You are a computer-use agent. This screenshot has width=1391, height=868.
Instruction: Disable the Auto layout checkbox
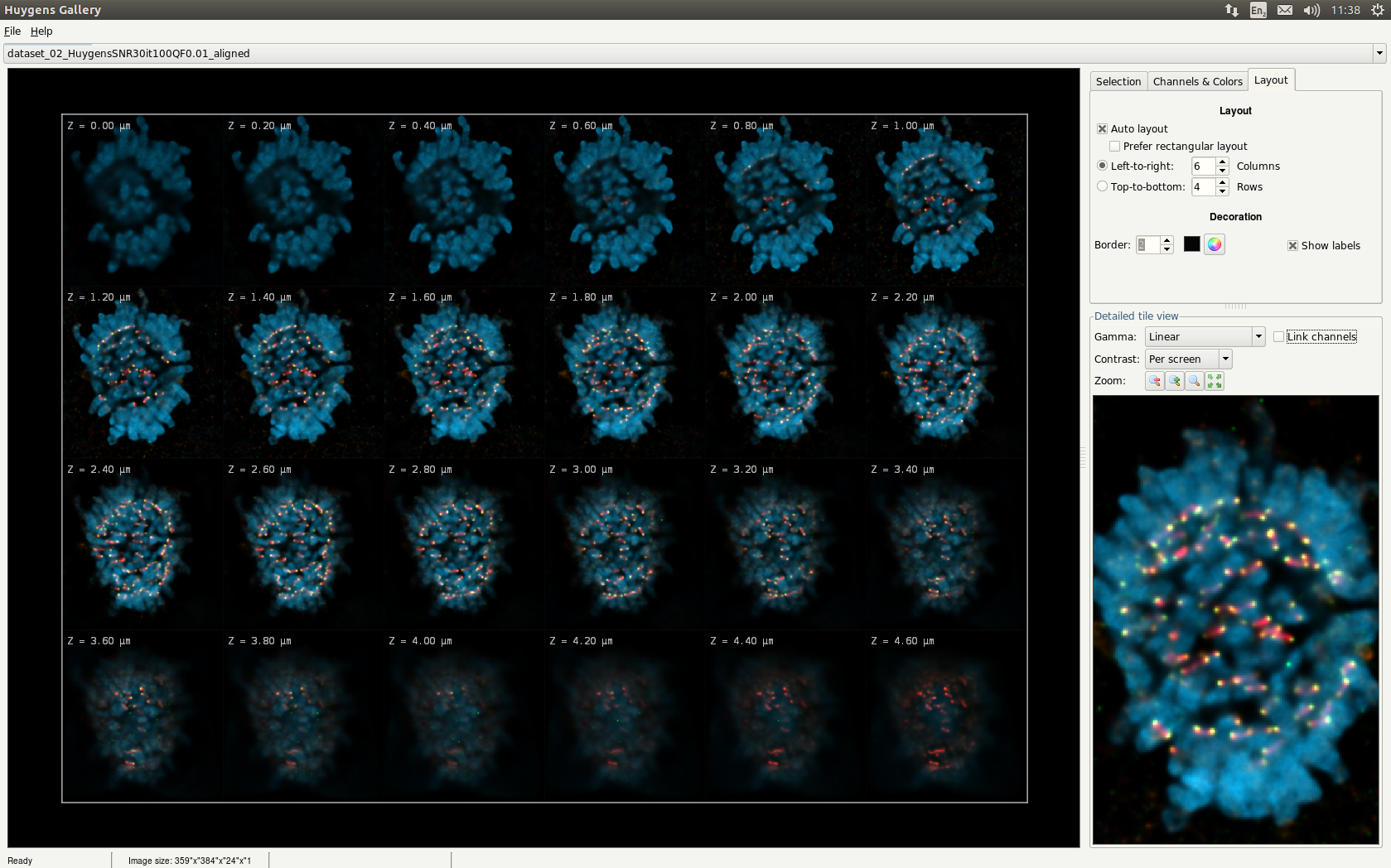(x=1102, y=129)
